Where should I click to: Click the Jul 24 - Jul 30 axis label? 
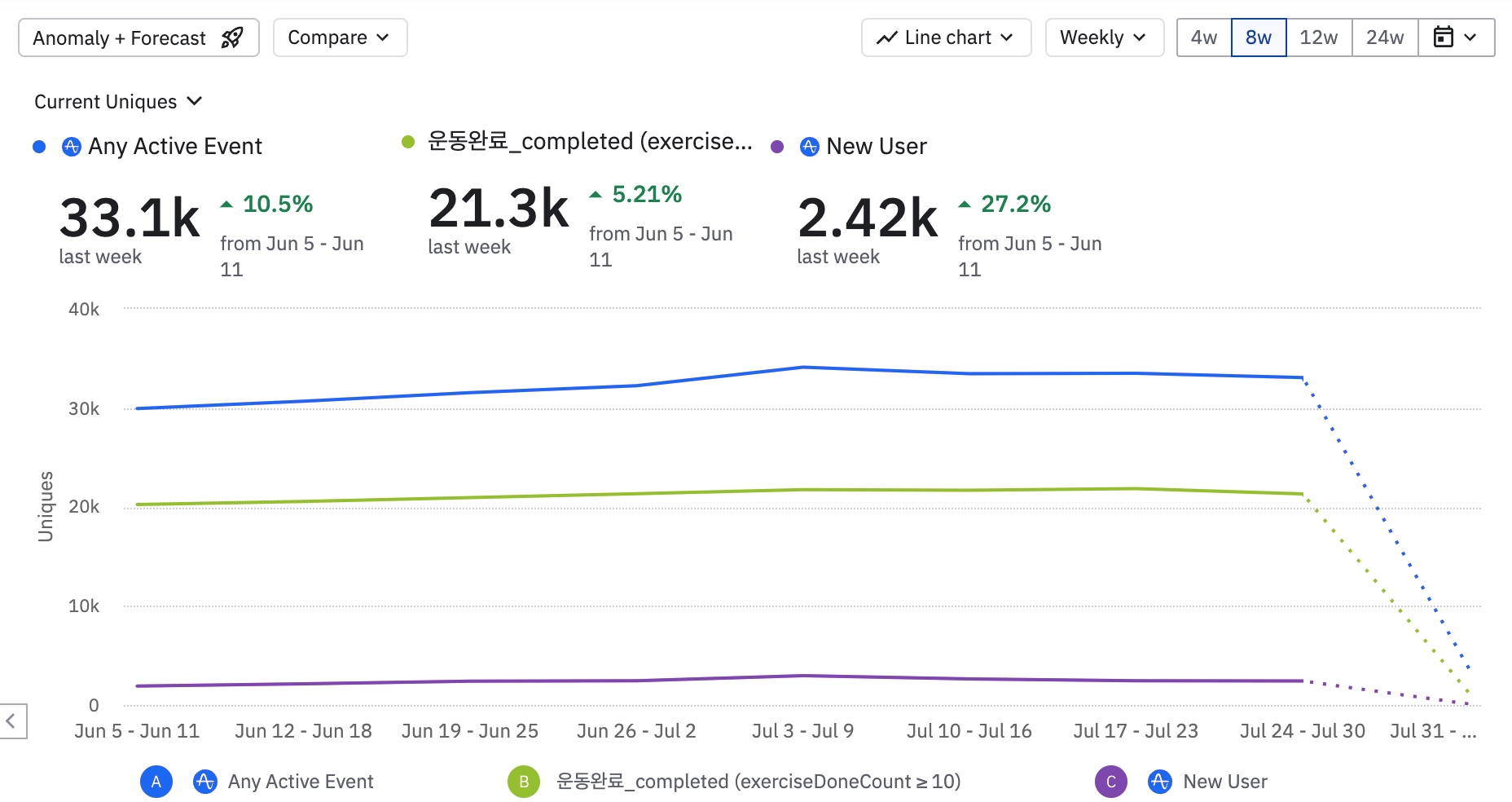(1302, 731)
